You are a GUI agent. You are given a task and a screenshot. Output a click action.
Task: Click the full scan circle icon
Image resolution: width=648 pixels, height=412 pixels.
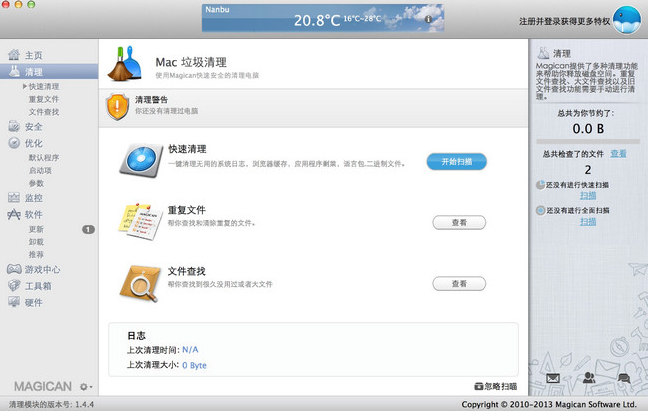point(540,210)
